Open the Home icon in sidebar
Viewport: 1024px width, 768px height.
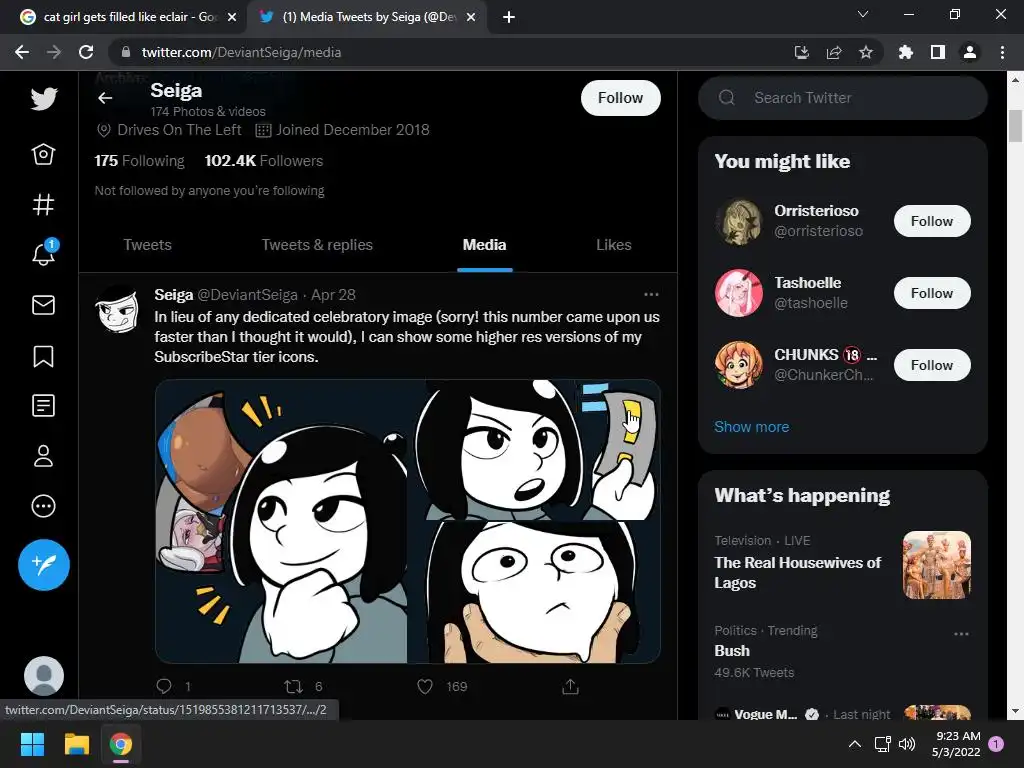click(x=44, y=154)
